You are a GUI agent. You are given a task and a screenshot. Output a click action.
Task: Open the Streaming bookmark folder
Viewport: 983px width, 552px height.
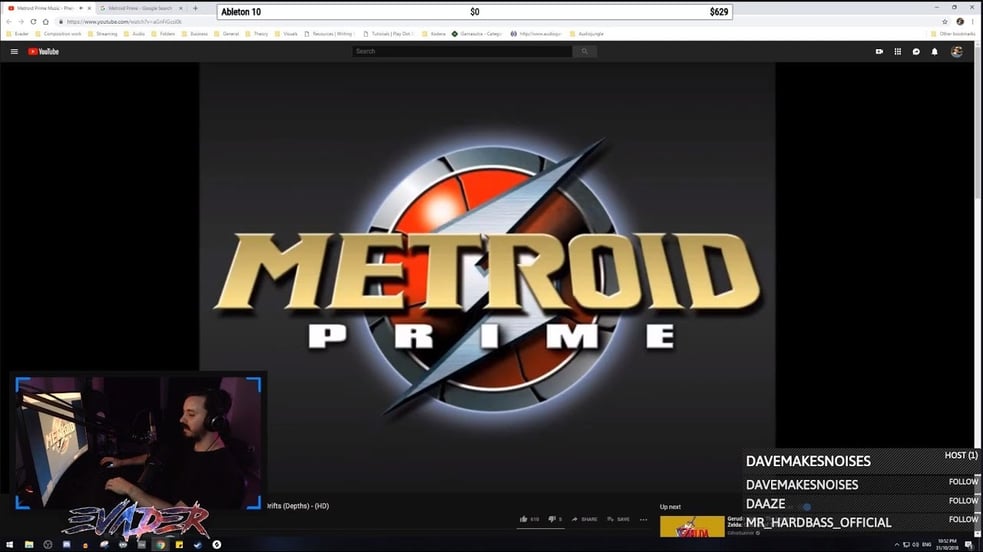103,34
